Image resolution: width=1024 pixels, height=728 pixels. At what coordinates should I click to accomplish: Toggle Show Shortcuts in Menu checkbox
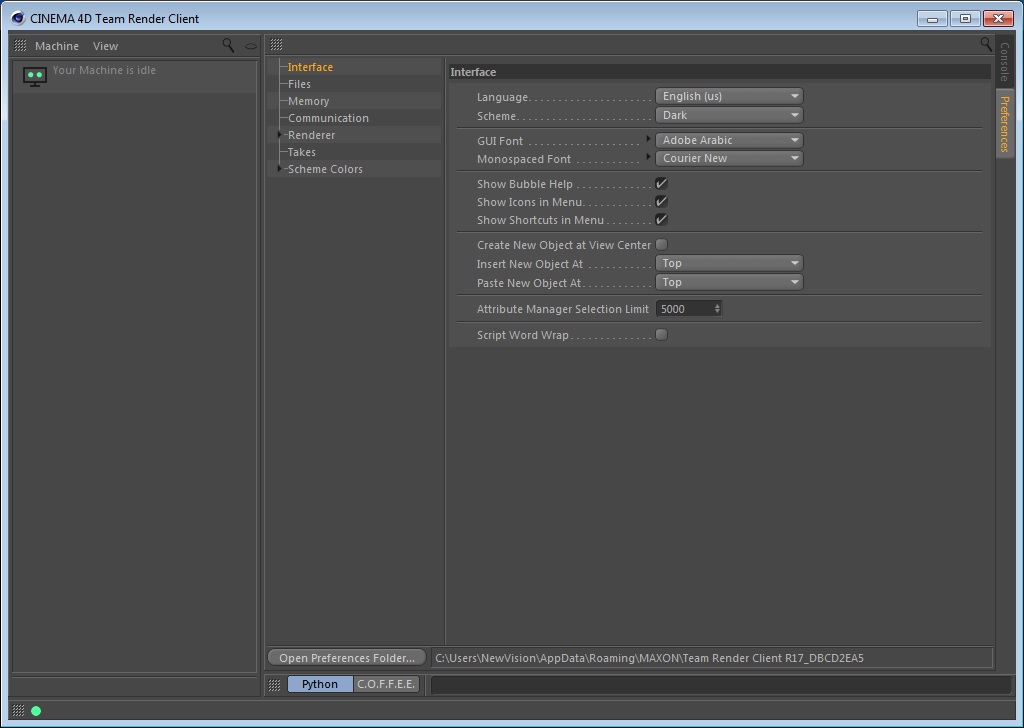pos(662,220)
